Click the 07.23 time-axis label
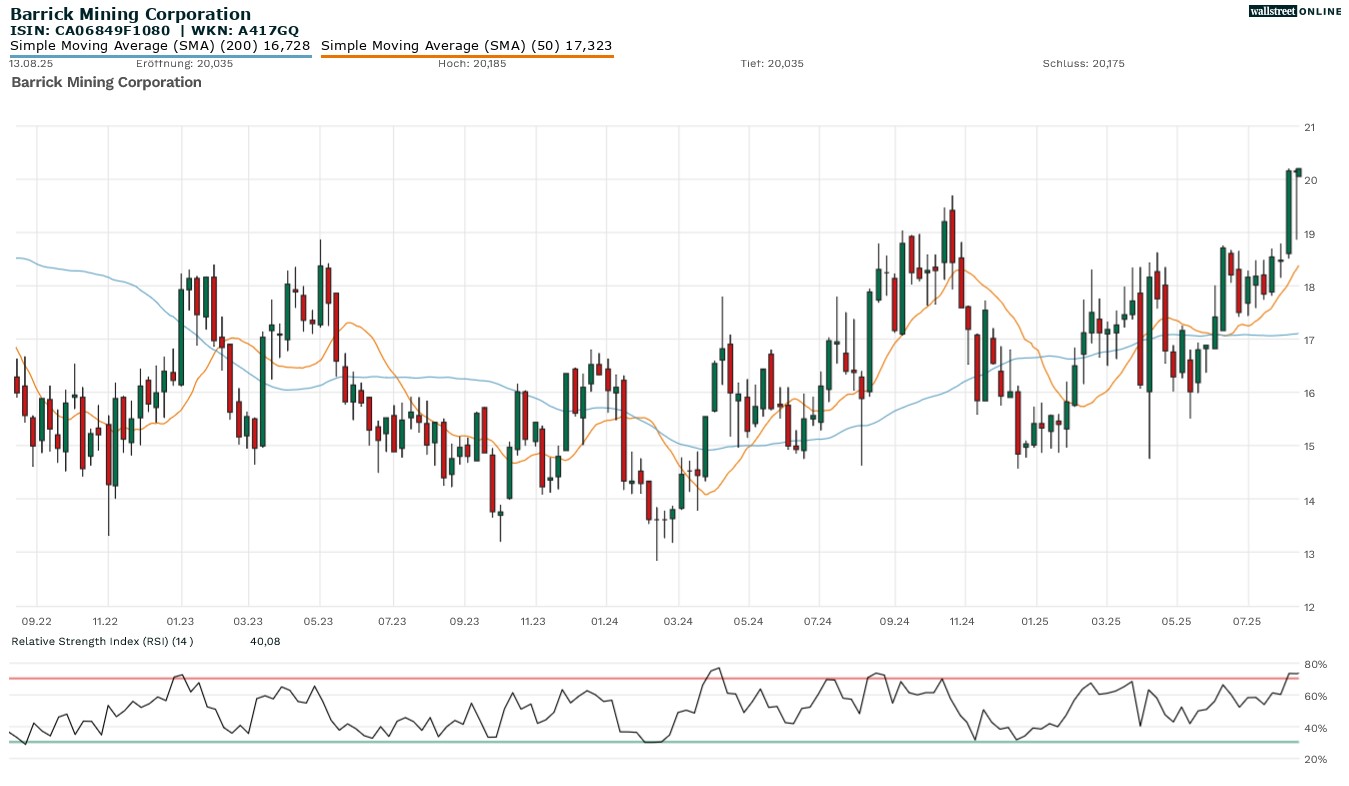Screen dimensions: 1349x786 coord(392,622)
